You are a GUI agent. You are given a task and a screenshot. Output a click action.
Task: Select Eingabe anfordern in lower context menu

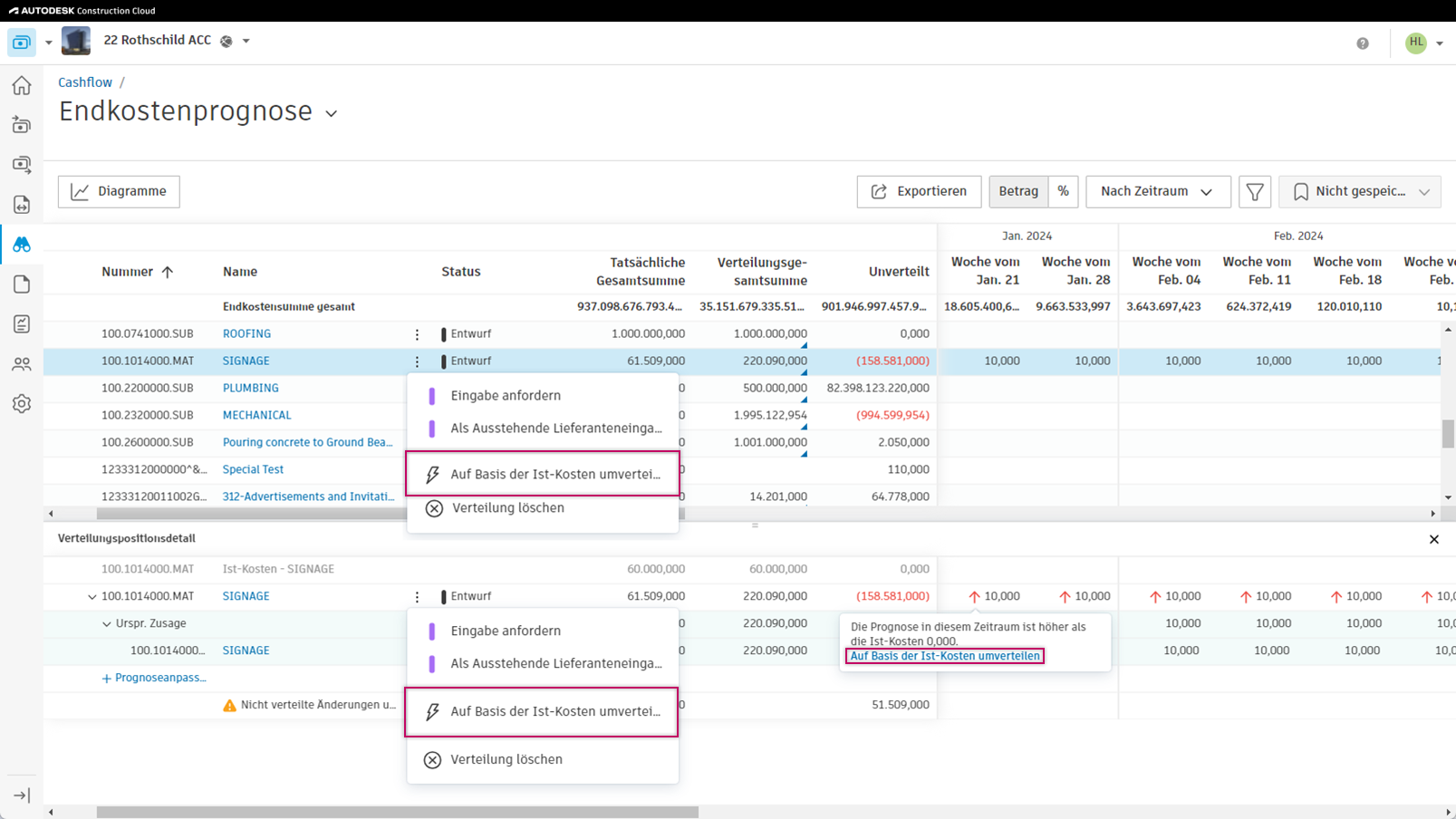(543, 631)
